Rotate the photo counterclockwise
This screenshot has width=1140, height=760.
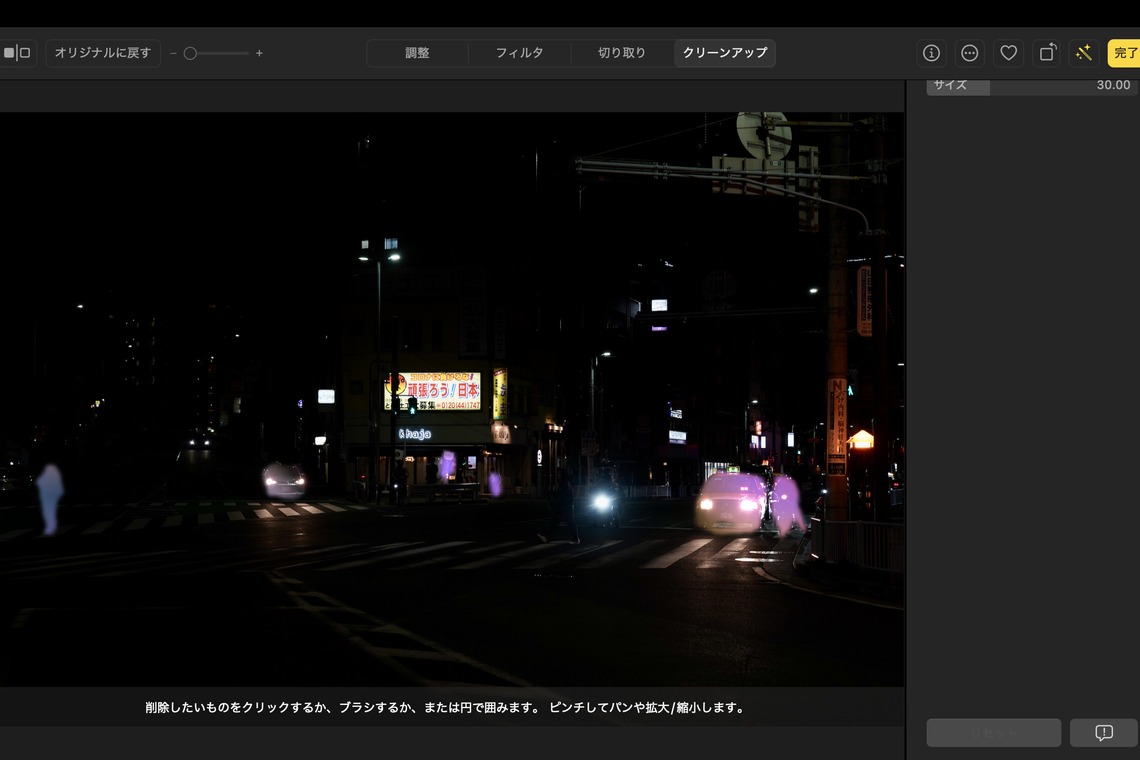(1046, 52)
